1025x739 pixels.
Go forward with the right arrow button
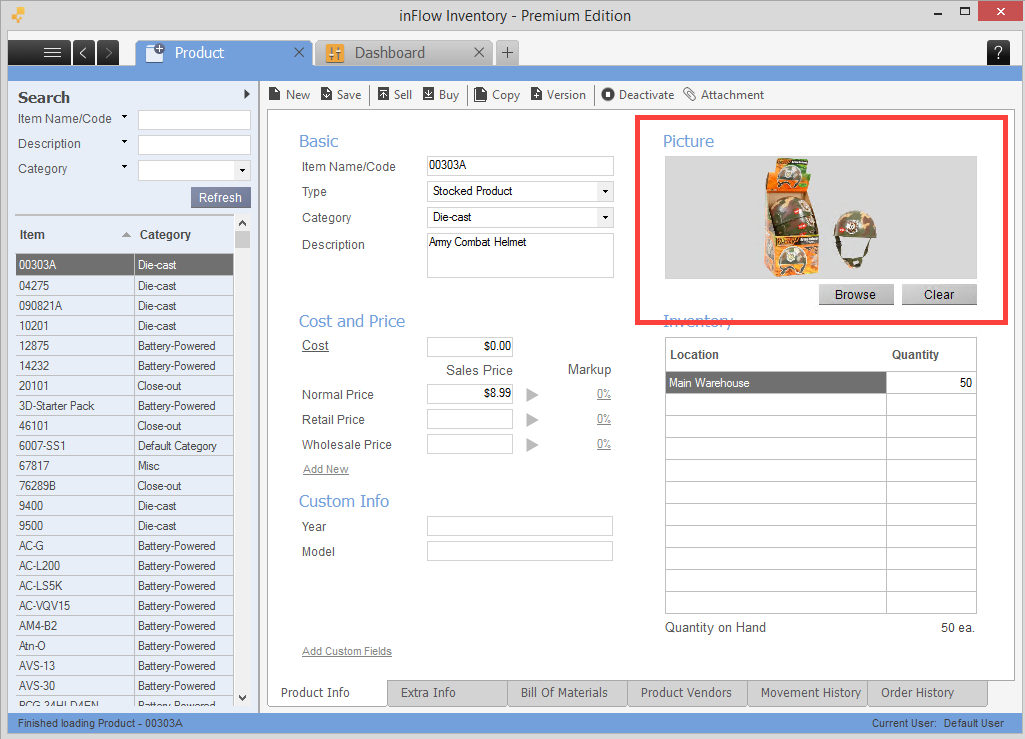[109, 52]
